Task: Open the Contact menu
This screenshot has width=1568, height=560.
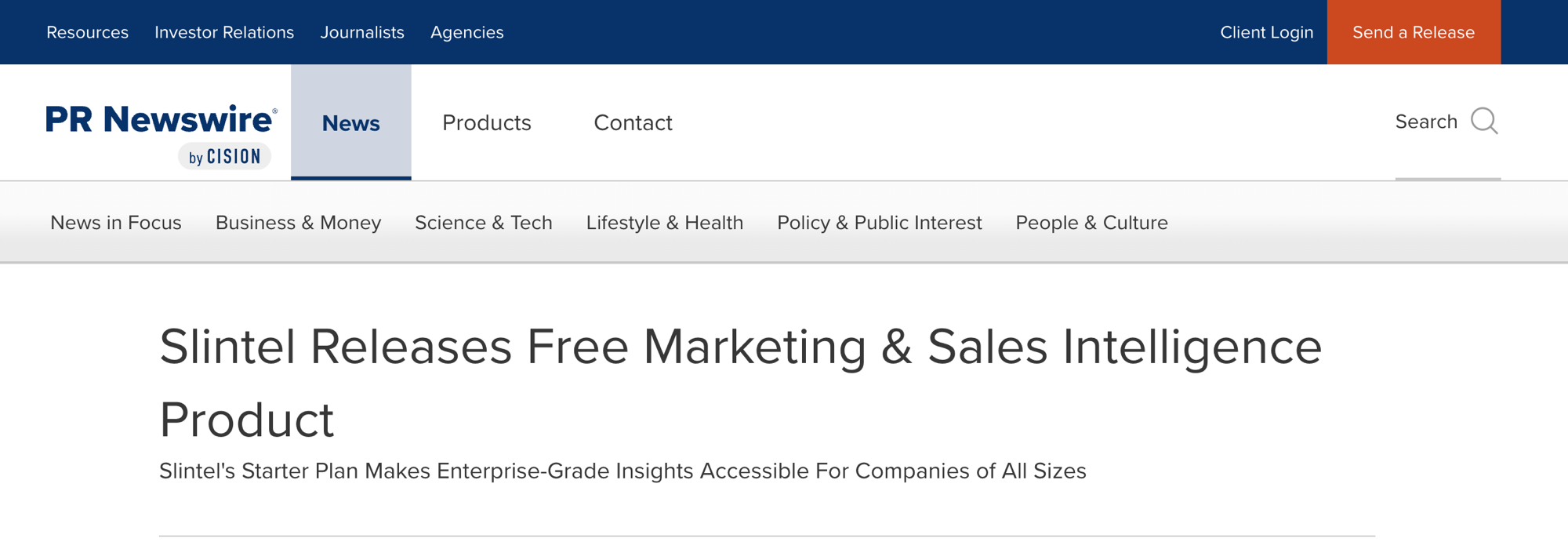Action: pos(633,122)
